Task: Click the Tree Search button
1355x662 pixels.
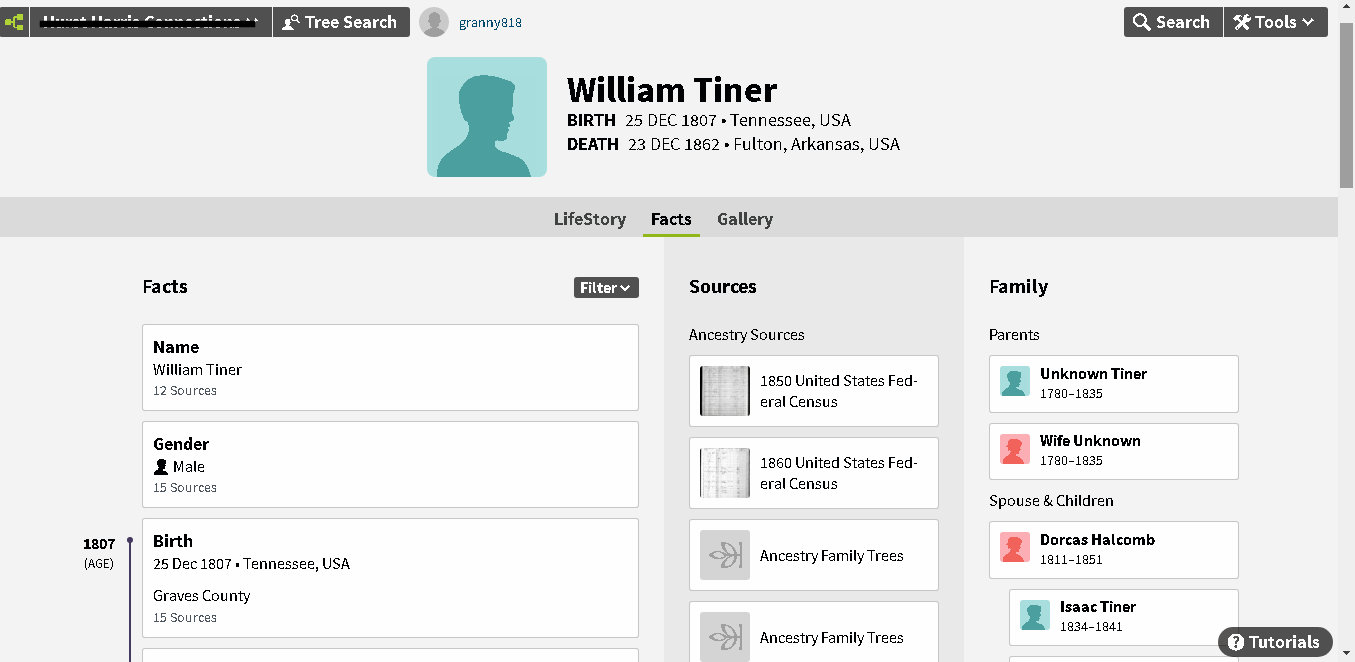Action: pyautogui.click(x=341, y=22)
